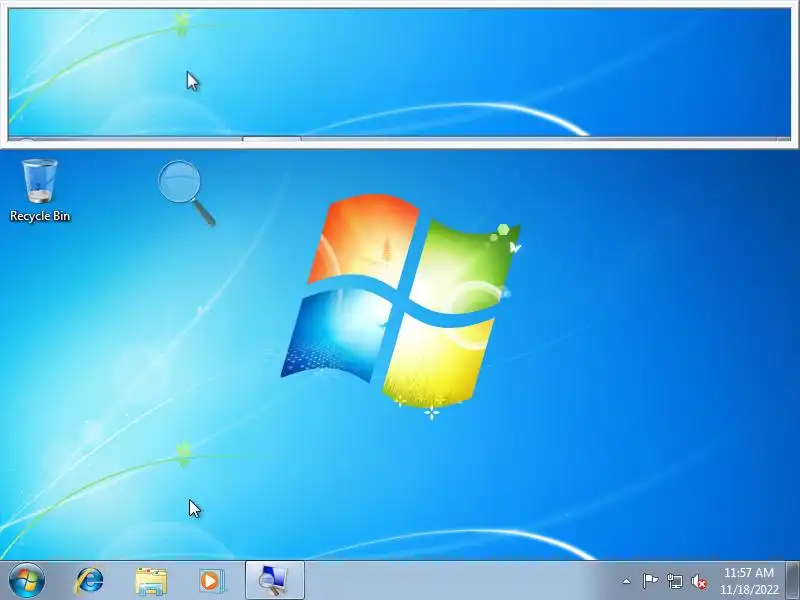
Task: Open Windows Explorer folder on taskbar
Action: (x=151, y=581)
